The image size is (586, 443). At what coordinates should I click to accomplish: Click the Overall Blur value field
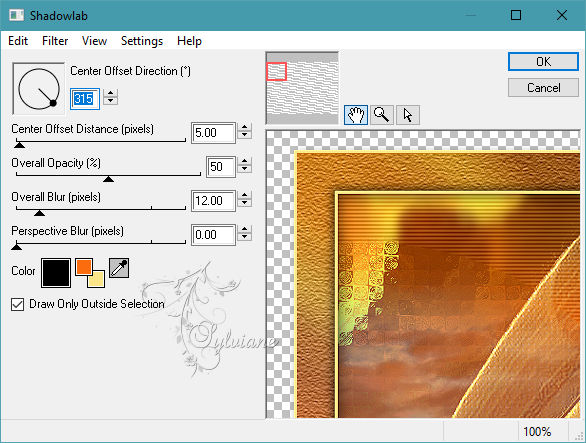[x=213, y=201]
